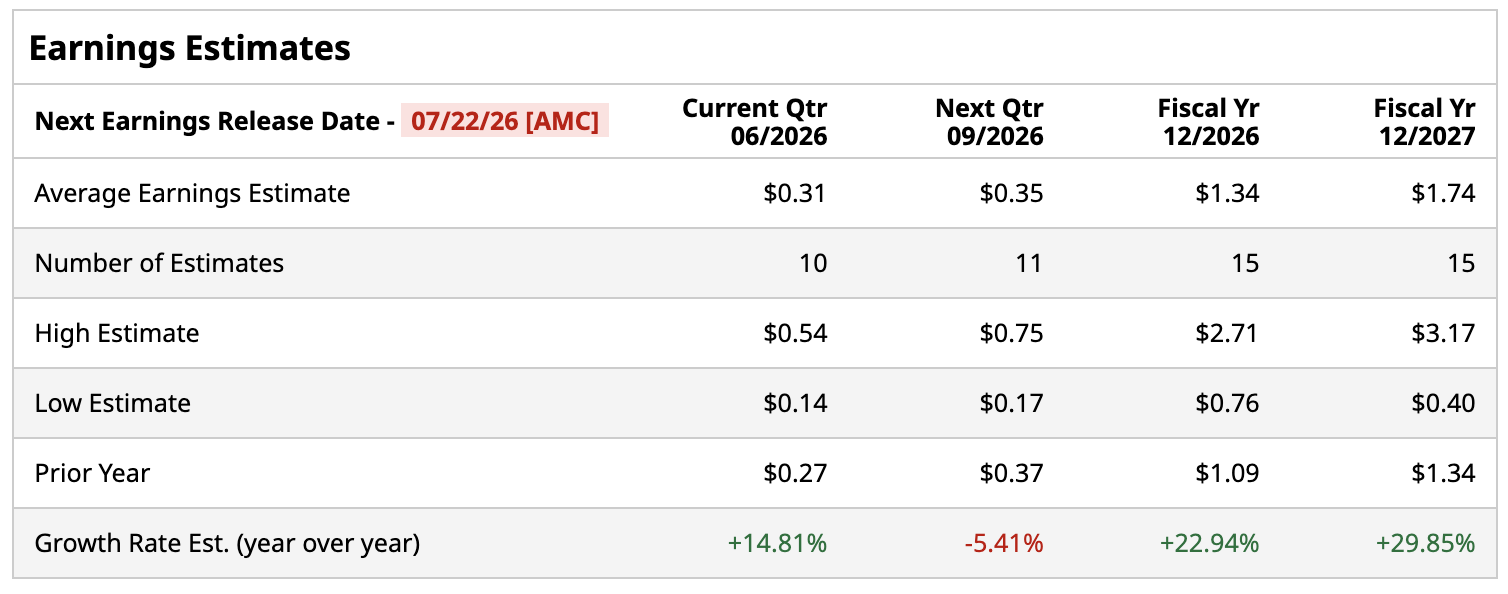The image size is (1508, 594).
Task: Select the Low Estimate row label
Action: (x=112, y=403)
